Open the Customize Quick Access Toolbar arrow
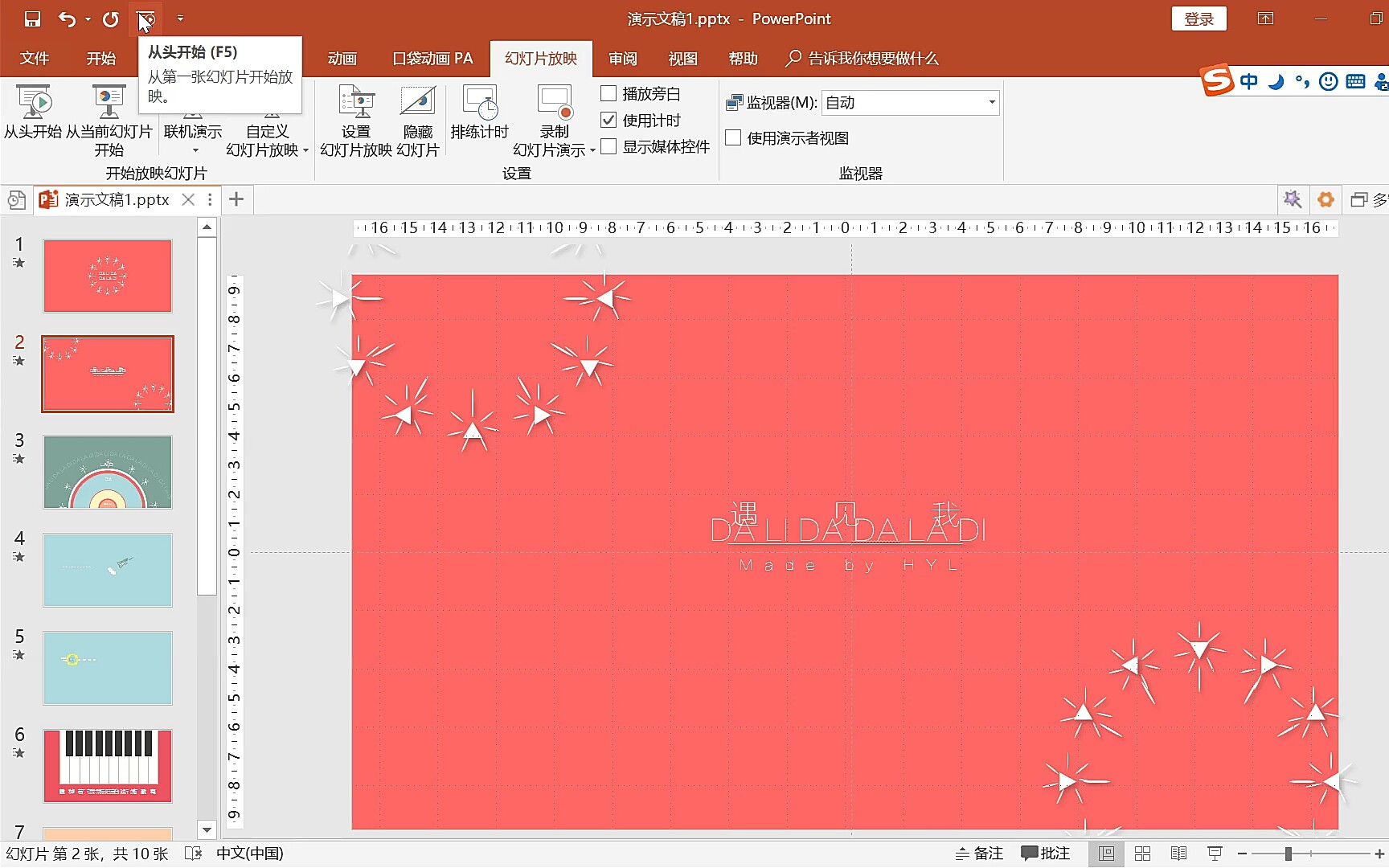Screen dimensions: 1389x868 180,18
